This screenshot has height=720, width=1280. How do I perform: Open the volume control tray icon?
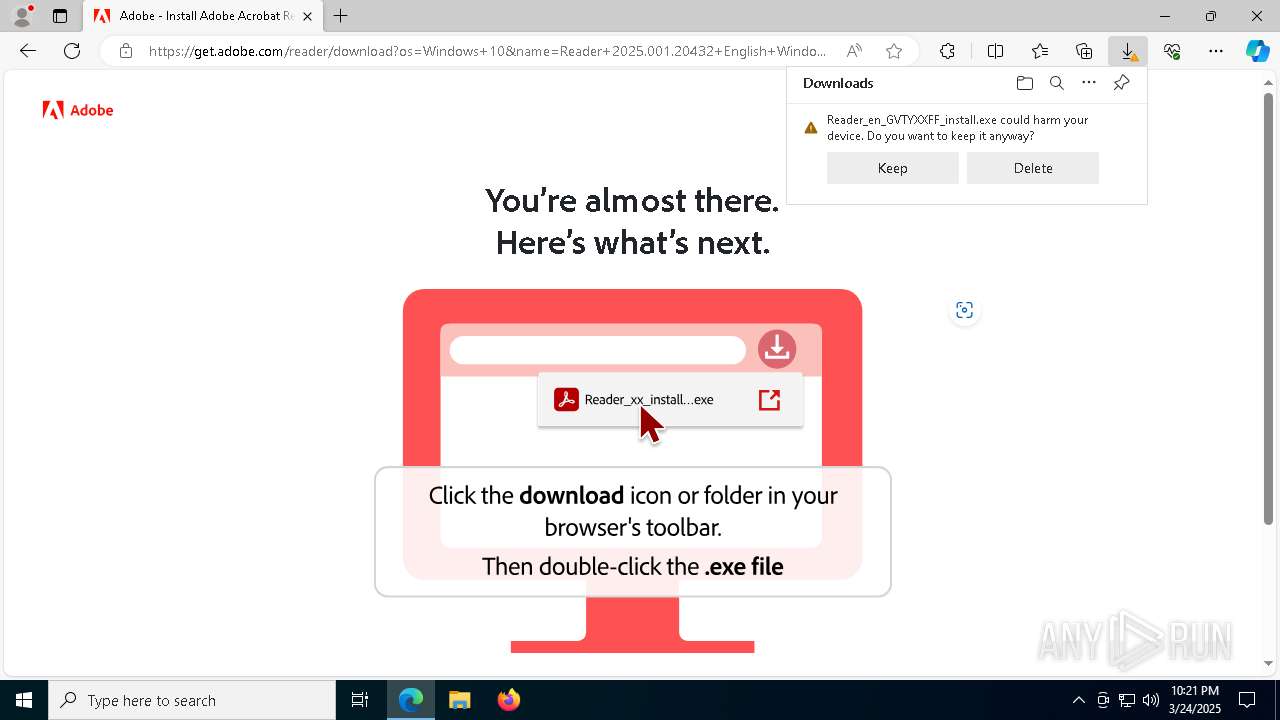(x=1151, y=700)
